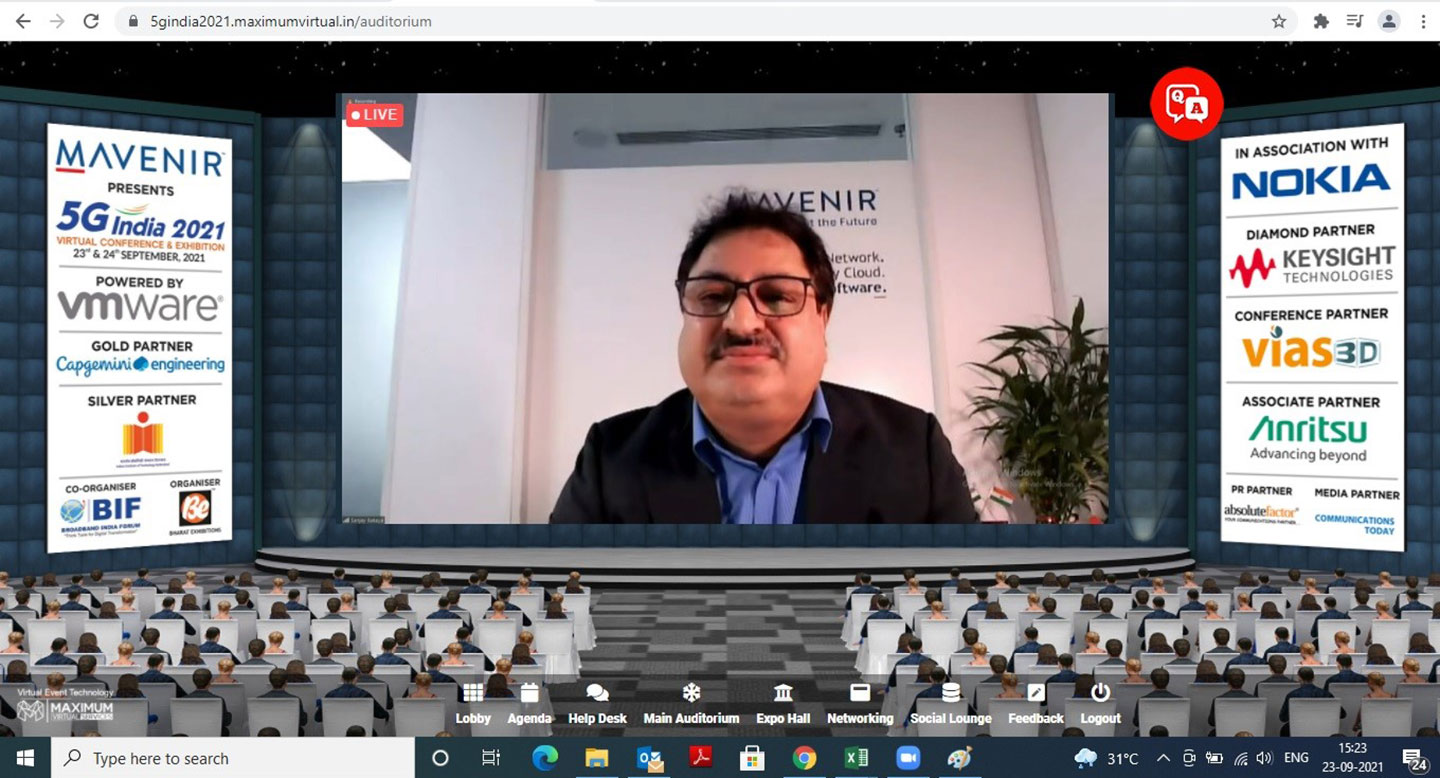Click Capgemini engineering logo
Image resolution: width=1440 pixels, height=778 pixels.
tap(141, 365)
